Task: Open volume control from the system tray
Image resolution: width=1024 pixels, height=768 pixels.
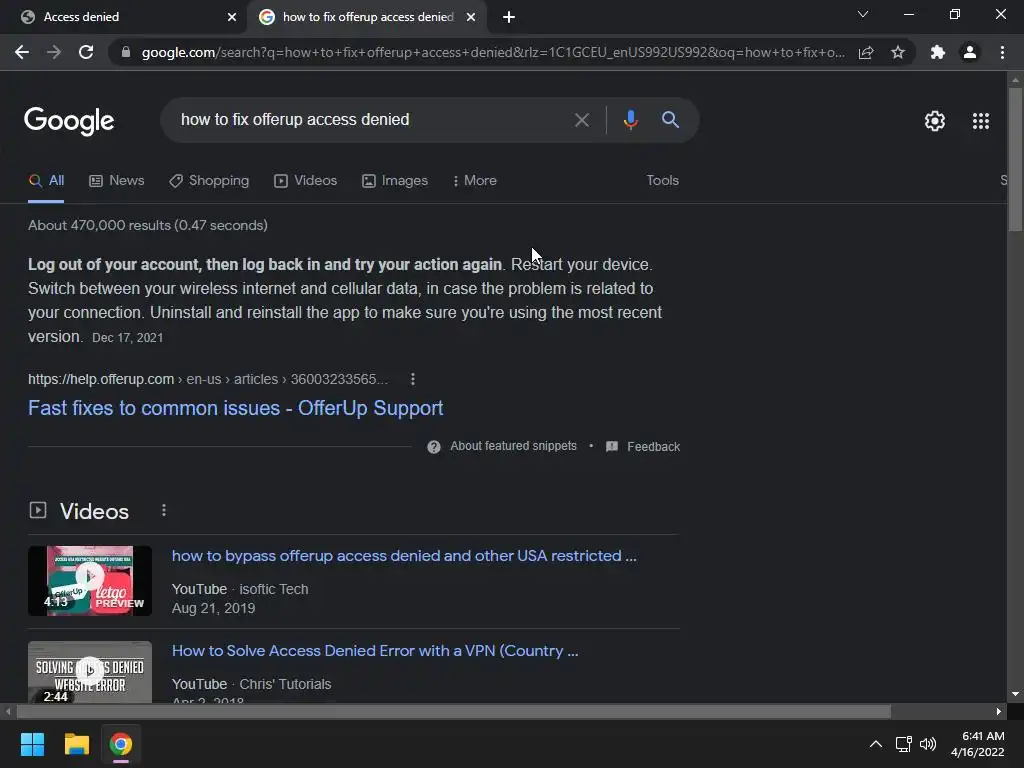Action: click(x=928, y=744)
